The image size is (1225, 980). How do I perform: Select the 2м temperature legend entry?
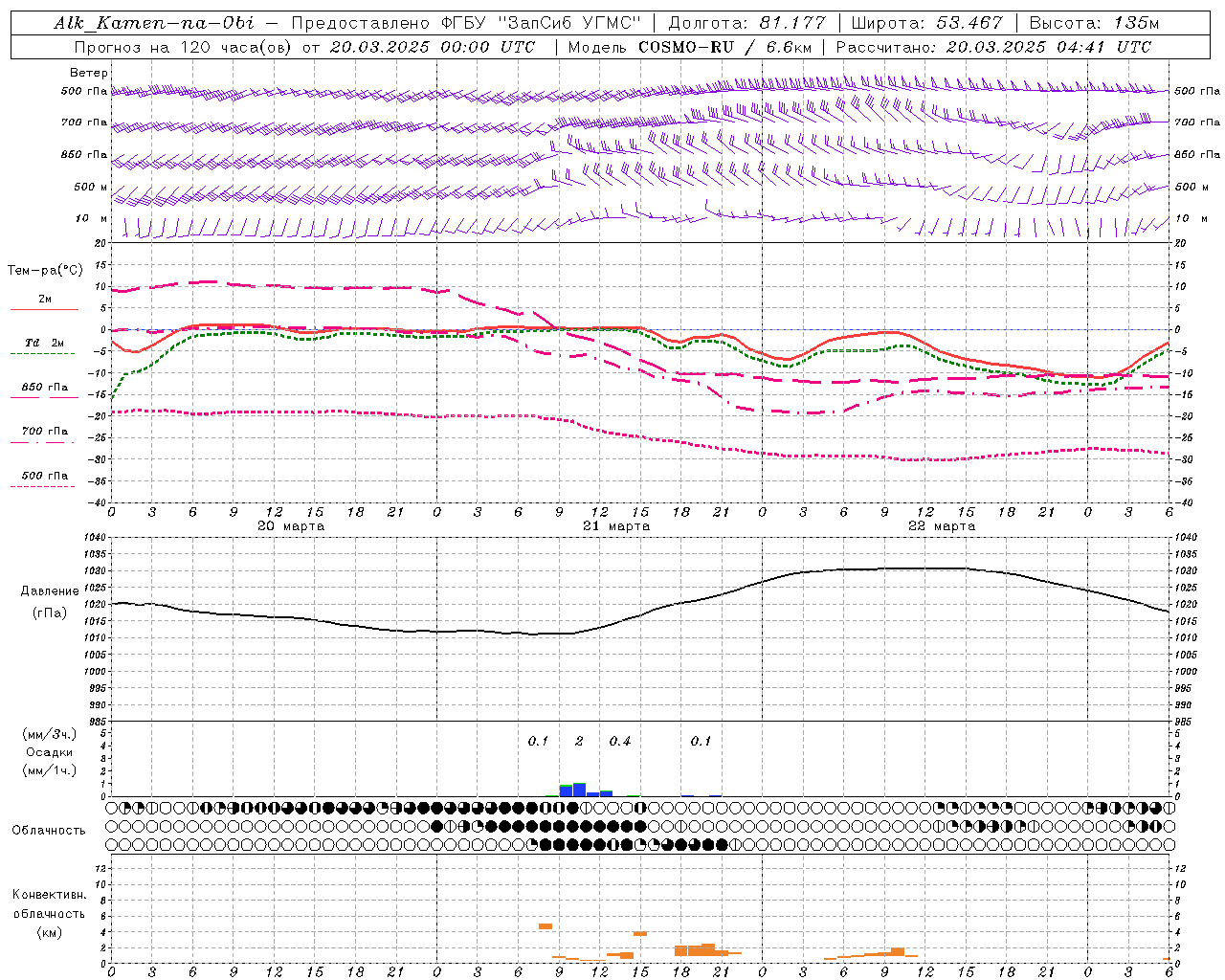45,300
